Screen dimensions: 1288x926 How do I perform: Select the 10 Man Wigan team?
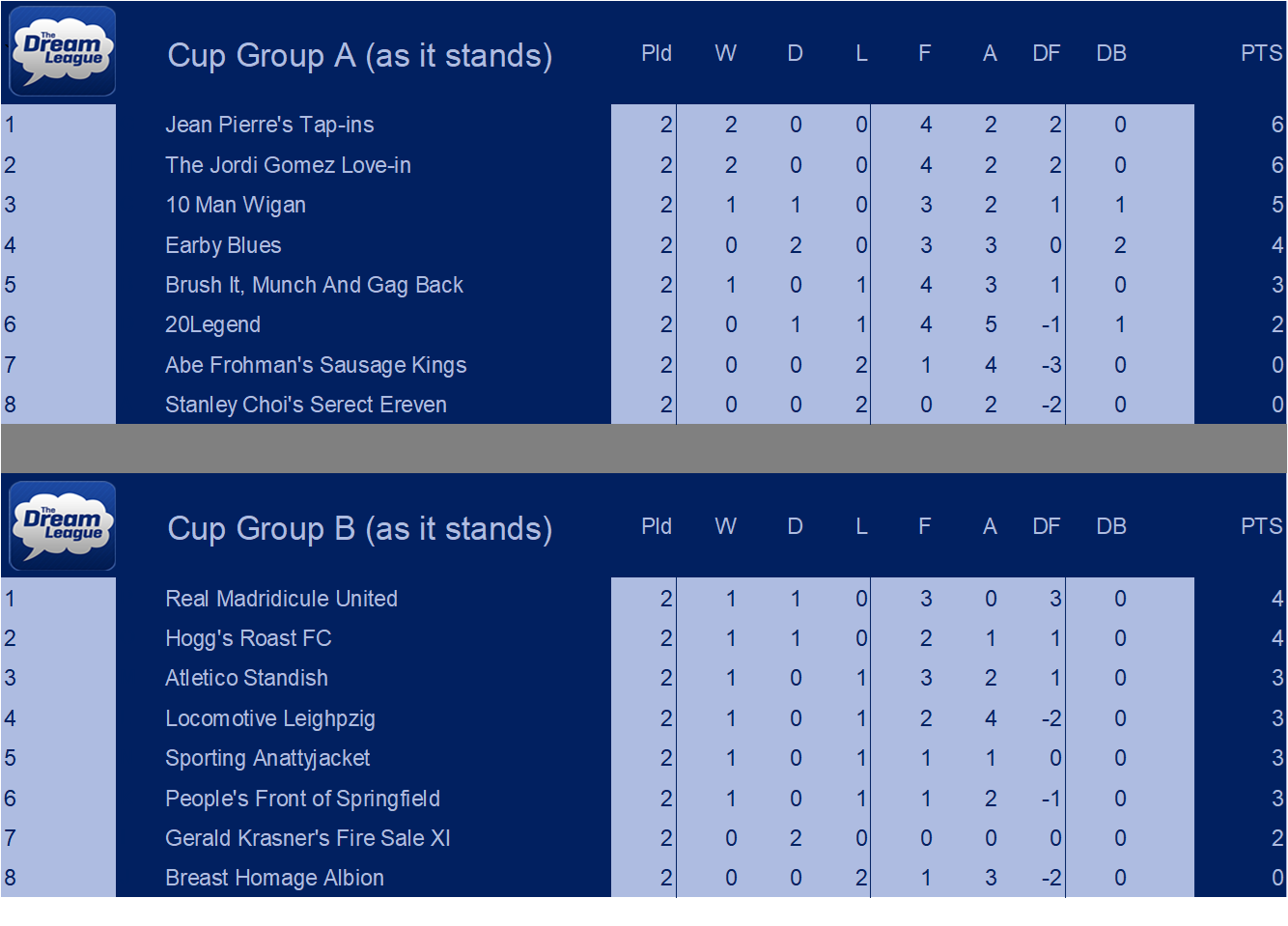tap(236, 205)
